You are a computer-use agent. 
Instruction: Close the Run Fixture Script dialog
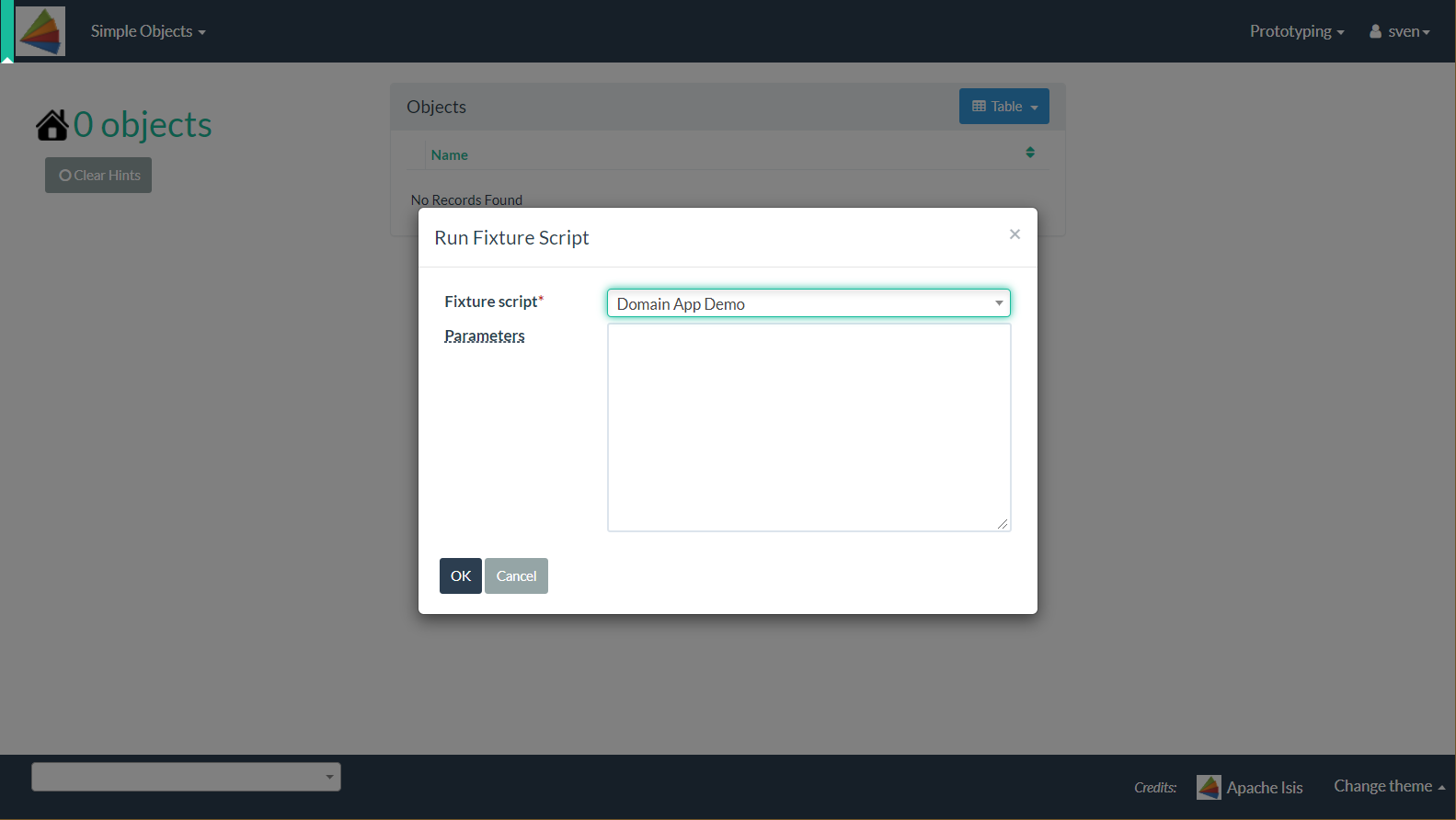(x=1015, y=234)
